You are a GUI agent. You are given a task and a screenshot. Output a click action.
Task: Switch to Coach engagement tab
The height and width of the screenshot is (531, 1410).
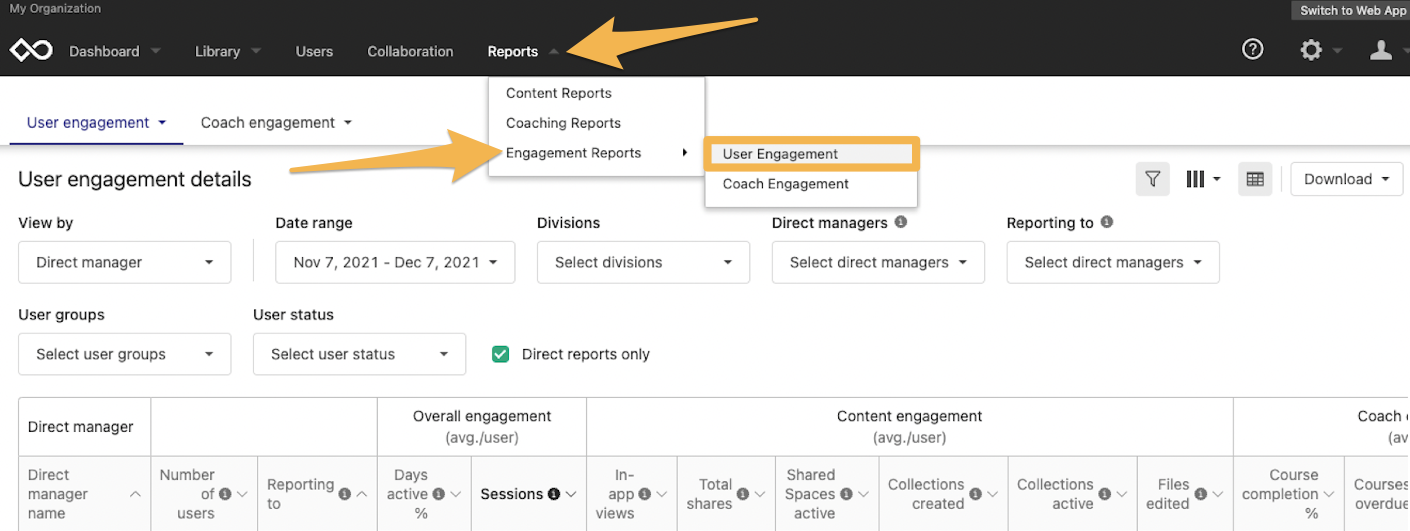pyautogui.click(x=277, y=122)
